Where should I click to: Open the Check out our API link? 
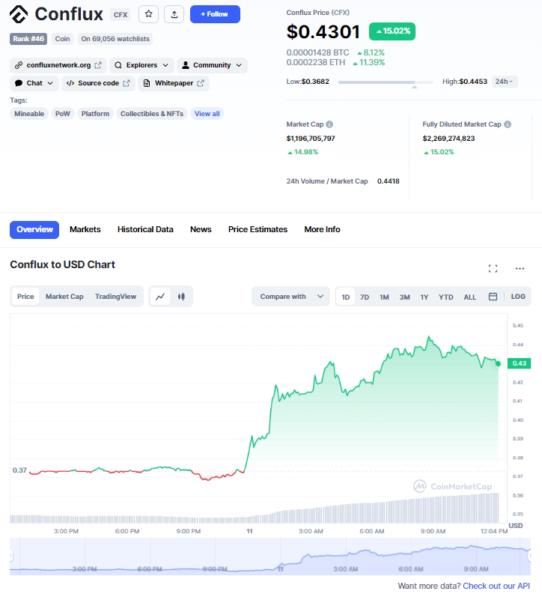point(496,586)
